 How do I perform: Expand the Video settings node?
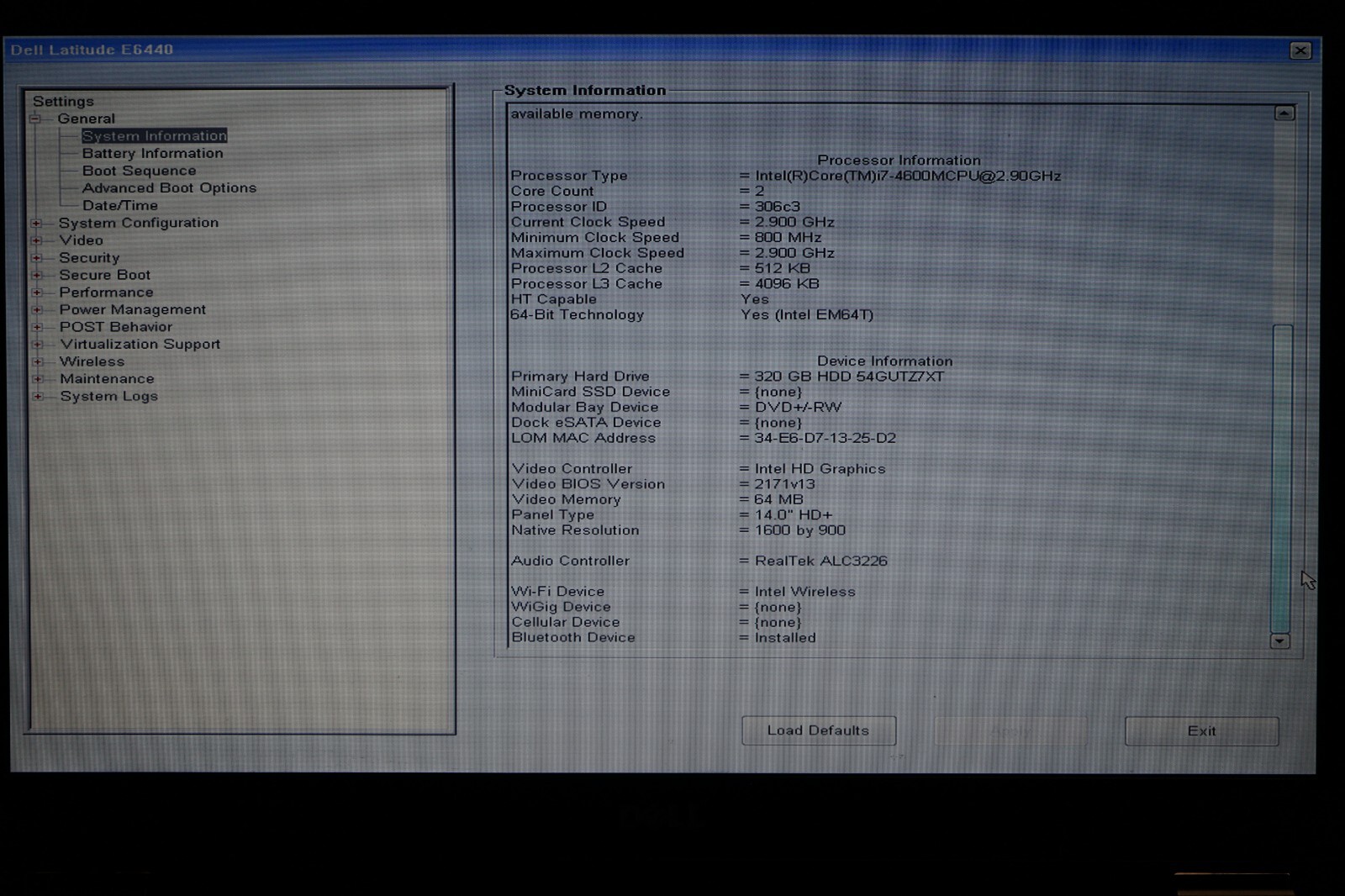[37, 240]
